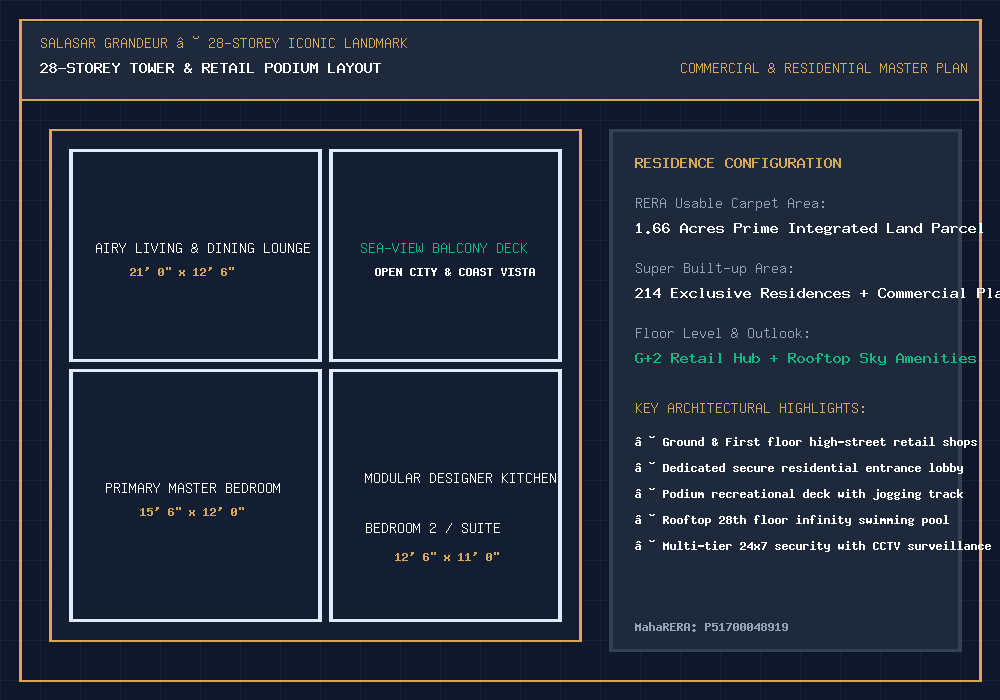1000x700 pixels.
Task: Click the Residence Configuration heading
Action: point(738,163)
